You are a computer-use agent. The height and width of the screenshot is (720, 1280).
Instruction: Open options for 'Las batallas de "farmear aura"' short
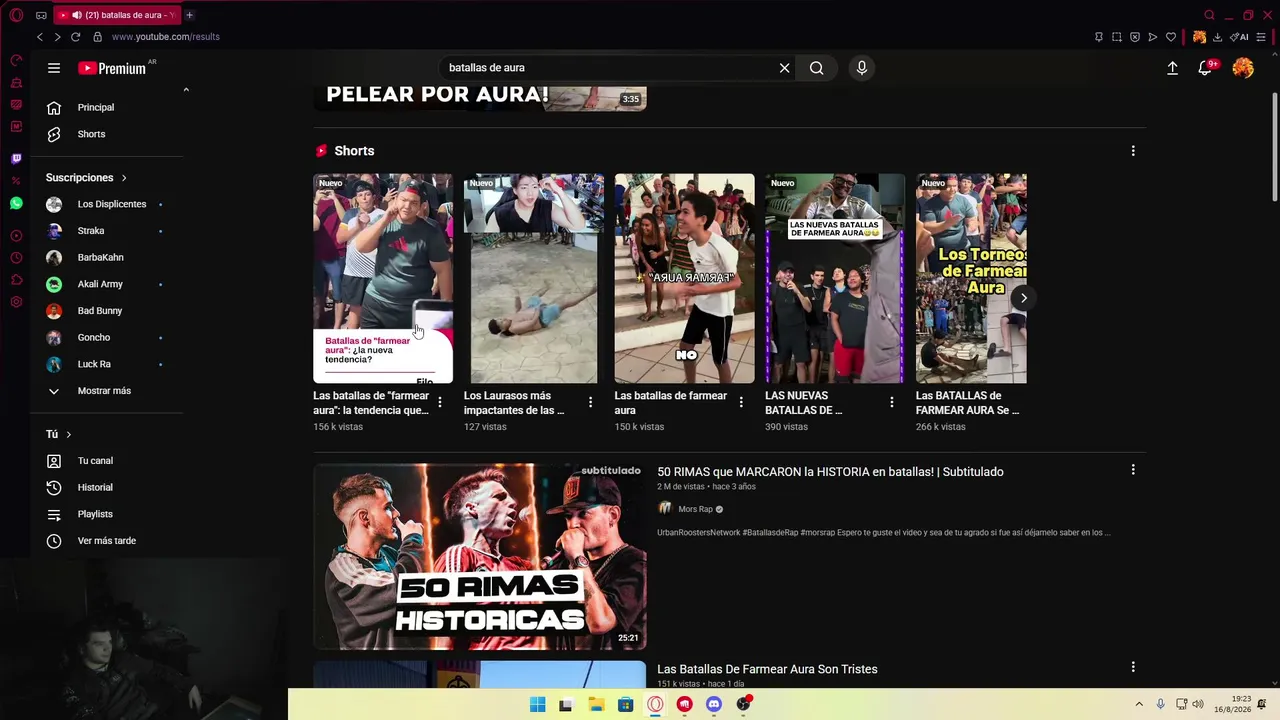pos(440,402)
